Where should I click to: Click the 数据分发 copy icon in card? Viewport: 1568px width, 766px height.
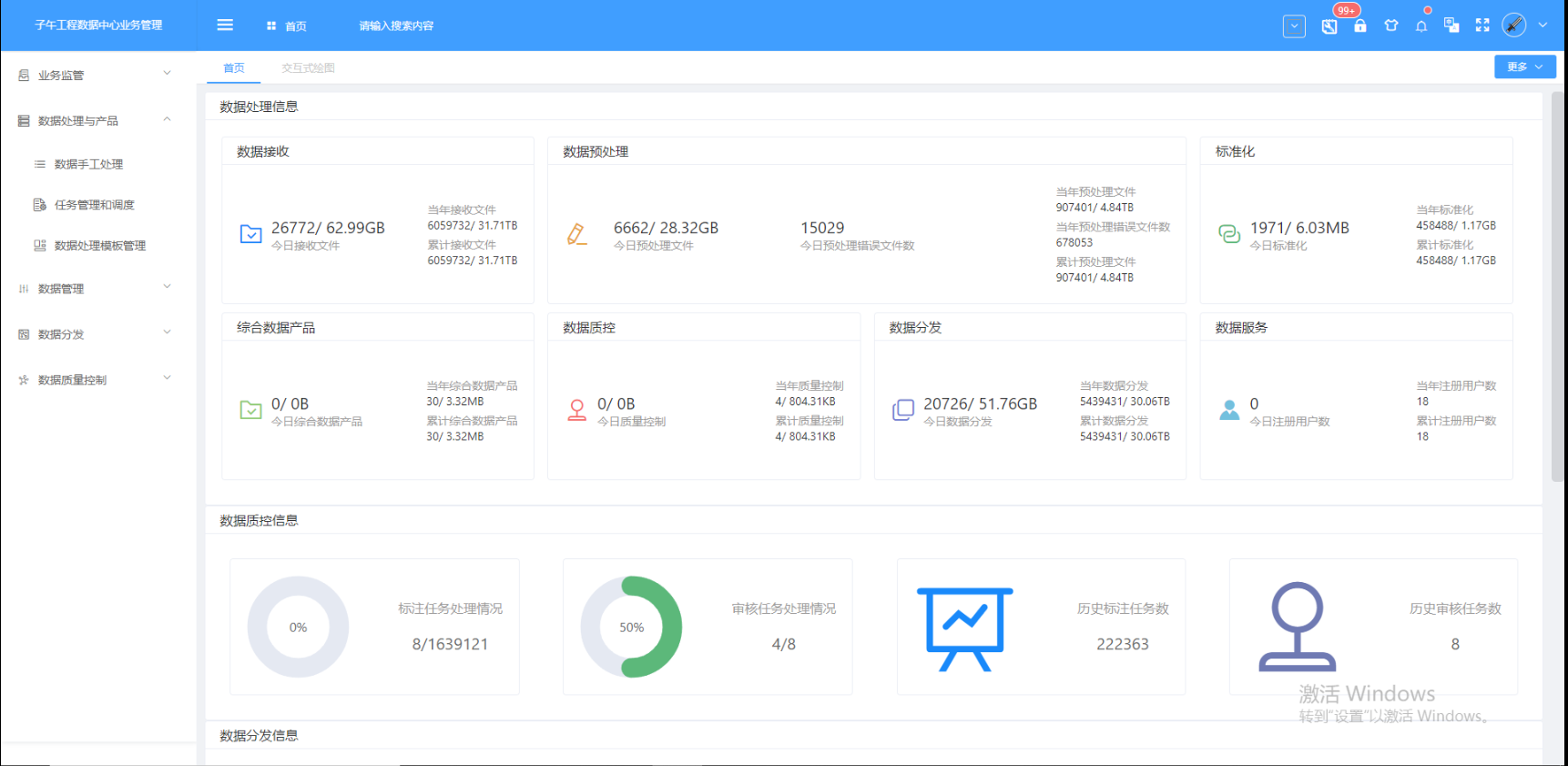pyautogui.click(x=903, y=410)
